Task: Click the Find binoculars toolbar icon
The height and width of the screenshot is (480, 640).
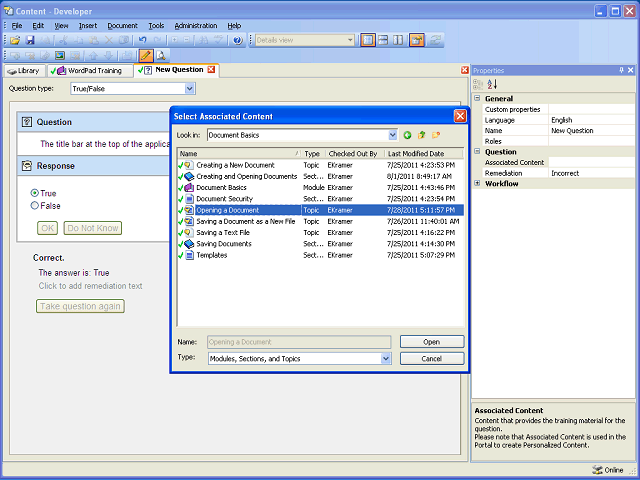Action: pyautogui.click(x=204, y=40)
